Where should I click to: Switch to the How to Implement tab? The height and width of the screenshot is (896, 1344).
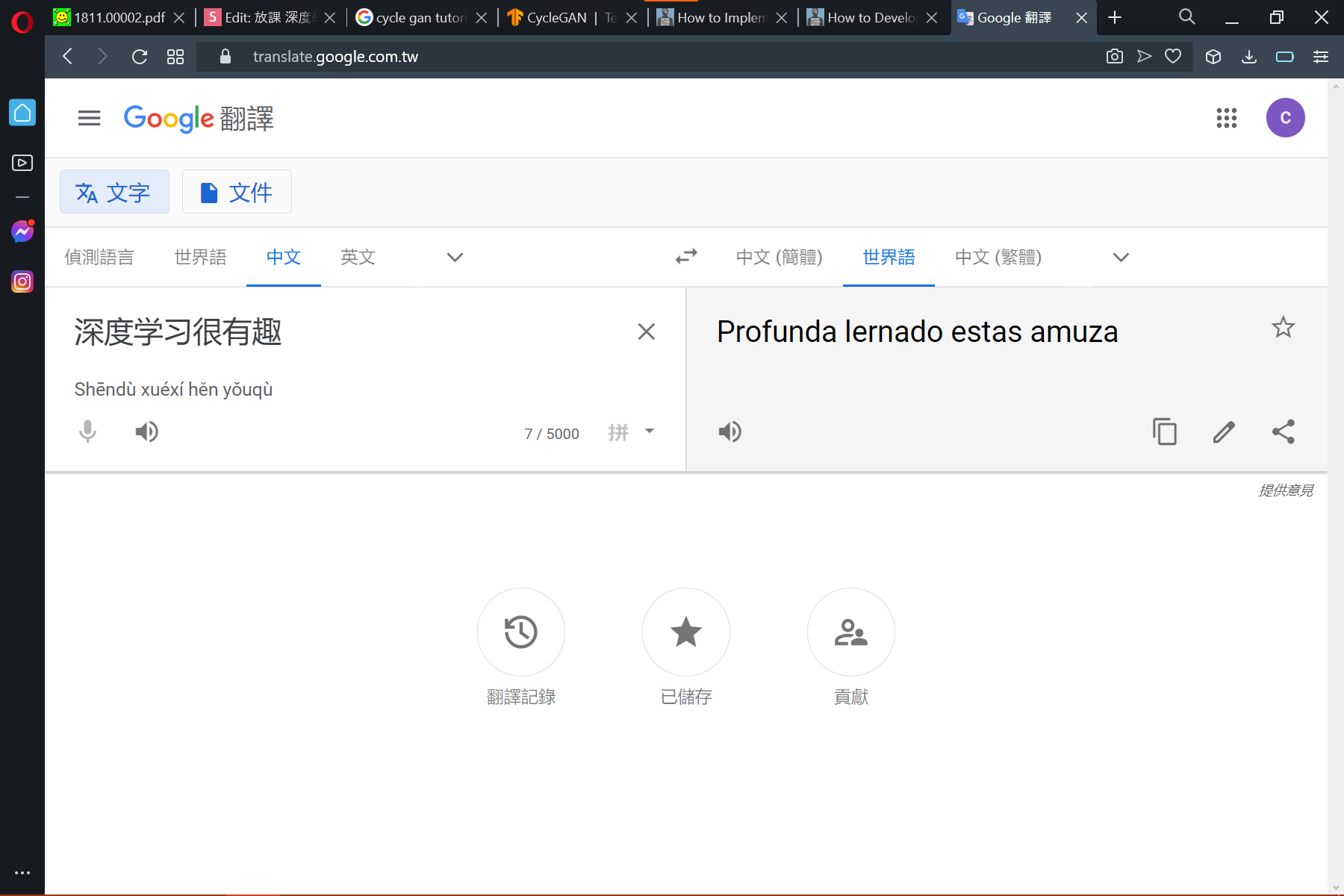coord(721,17)
